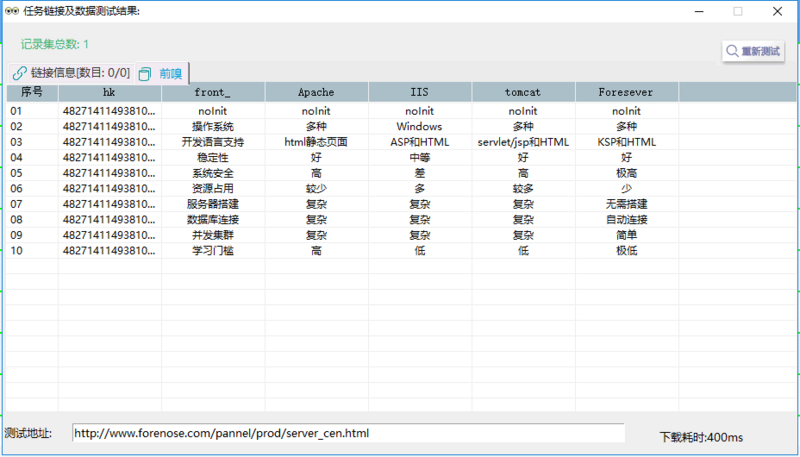Close the test results window
The height and width of the screenshot is (457, 800).
point(777,11)
